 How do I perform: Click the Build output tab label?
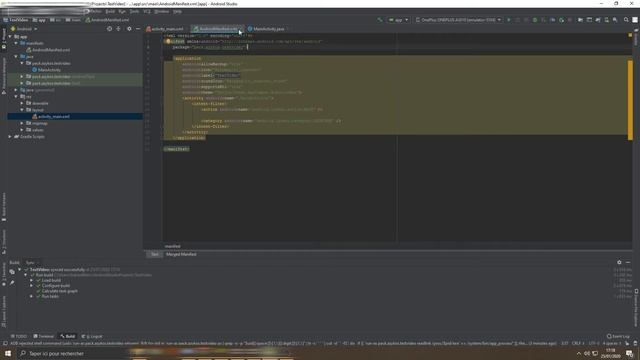pyautogui.click(x=14, y=262)
